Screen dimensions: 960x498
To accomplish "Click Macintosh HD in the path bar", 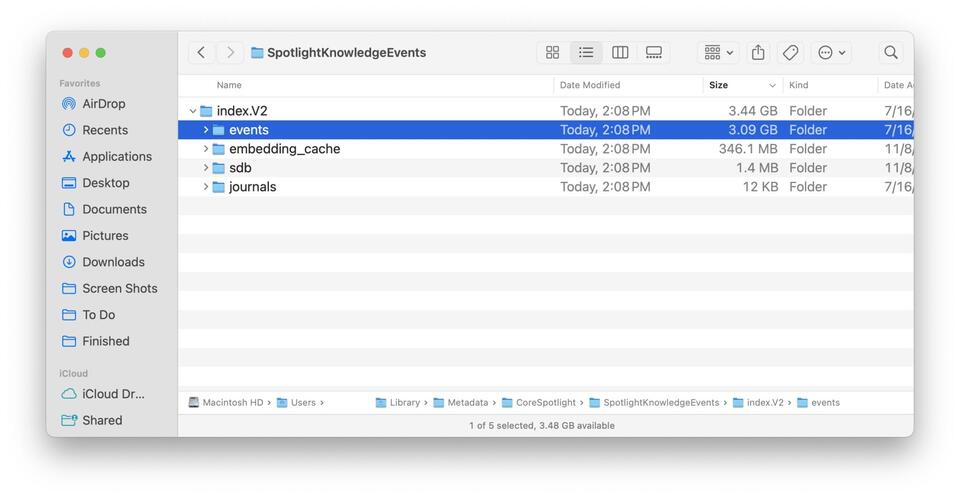I will (226, 402).
